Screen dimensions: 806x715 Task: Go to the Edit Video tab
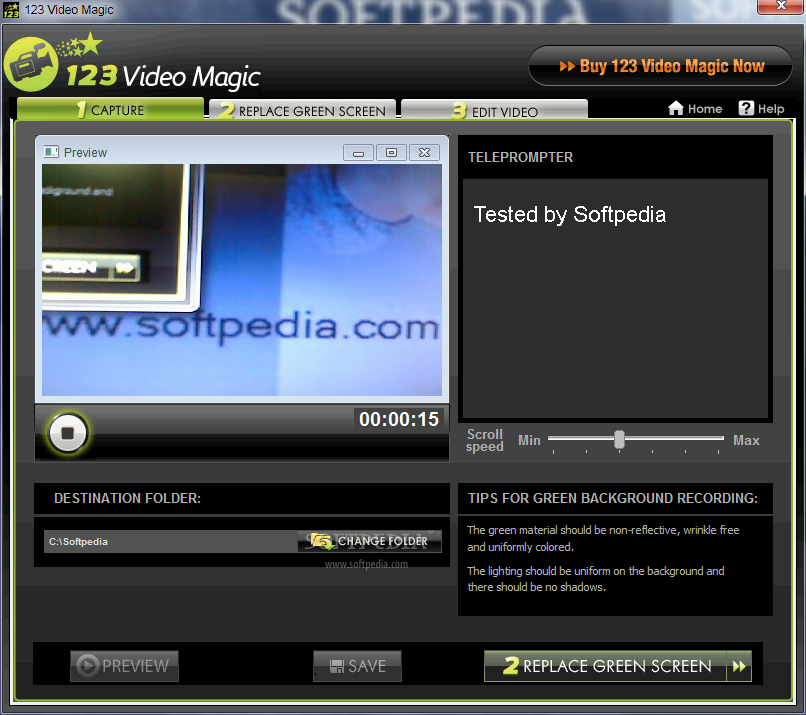click(494, 111)
